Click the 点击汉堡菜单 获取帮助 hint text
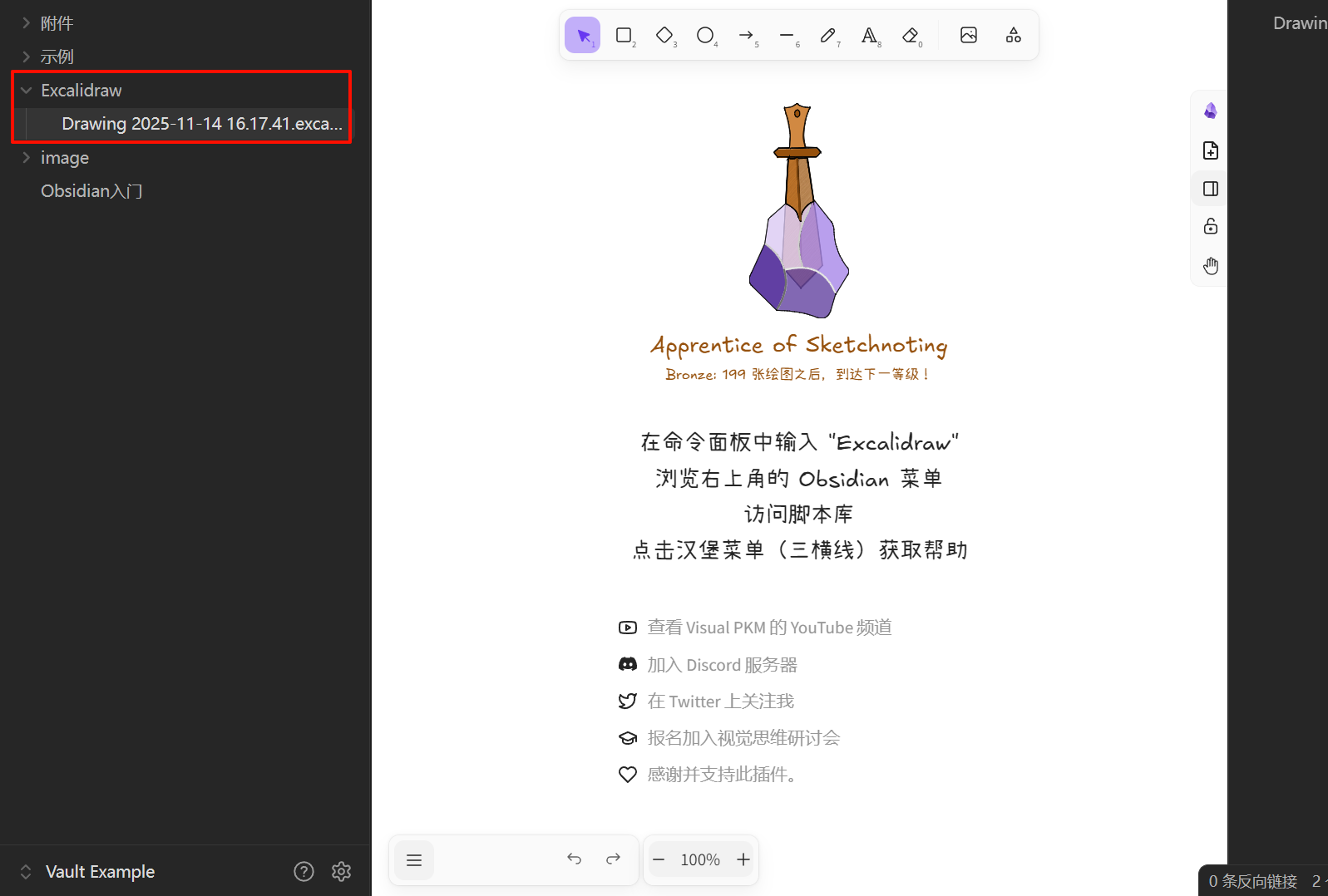Screen dimensions: 1328x896 (799, 550)
